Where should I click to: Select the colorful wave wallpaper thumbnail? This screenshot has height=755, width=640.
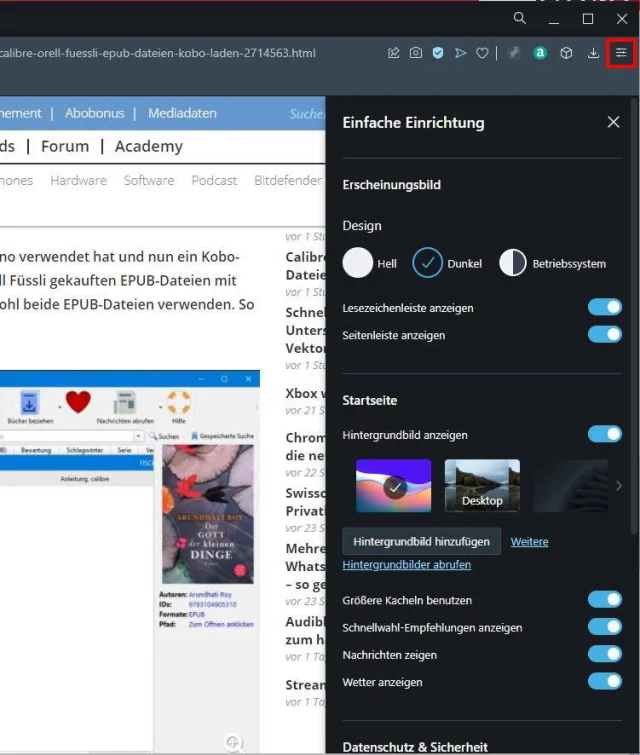click(x=393, y=485)
